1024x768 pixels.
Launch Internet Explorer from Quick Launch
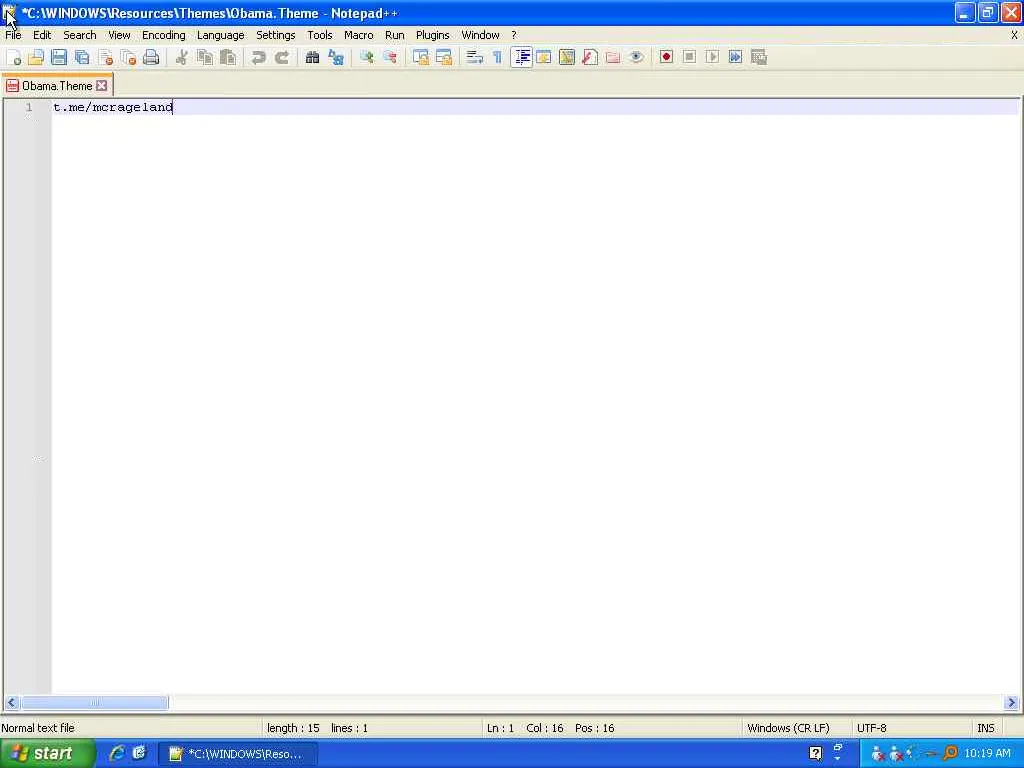click(x=117, y=754)
